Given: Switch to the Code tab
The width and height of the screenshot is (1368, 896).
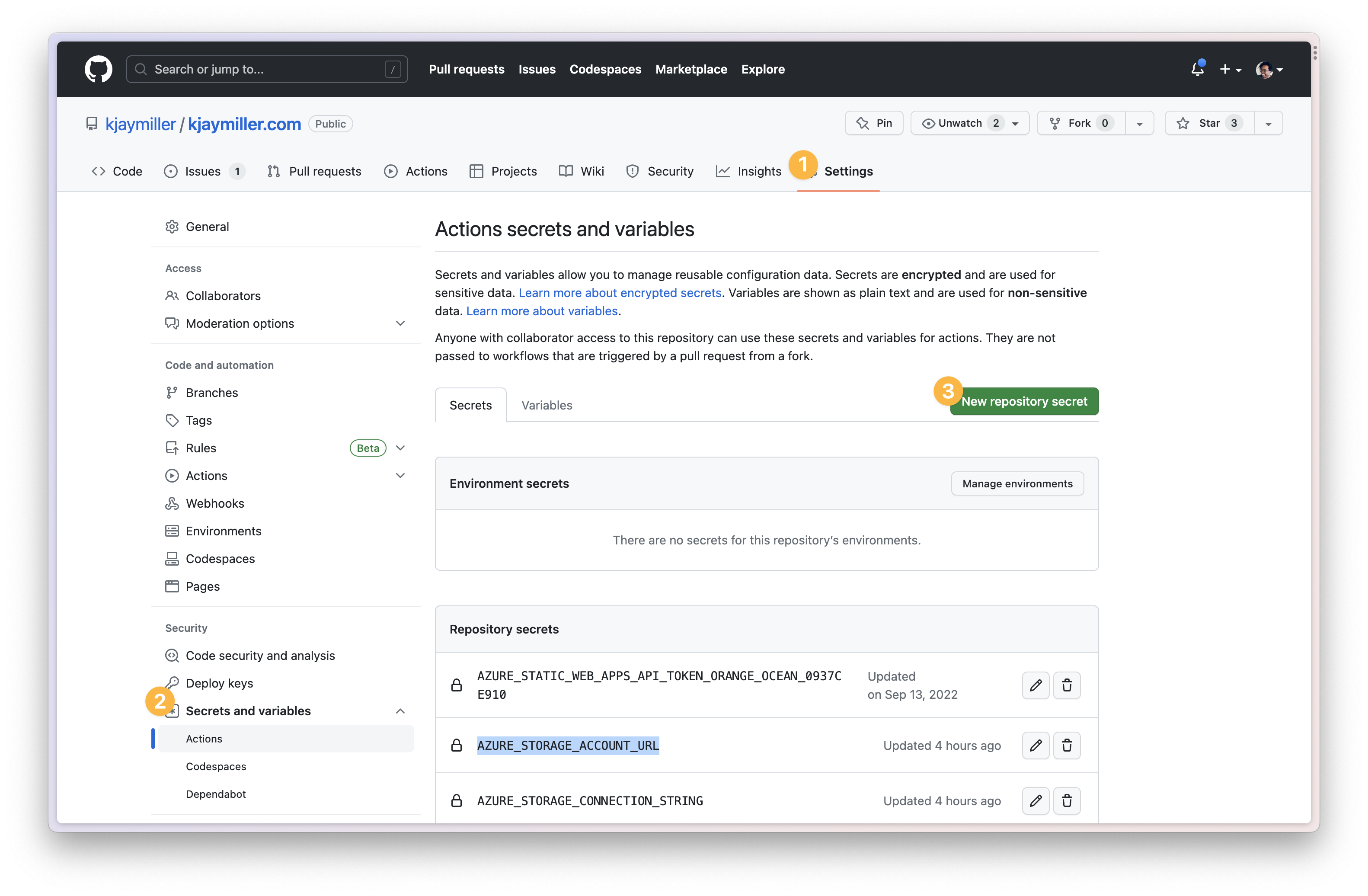Looking at the screenshot, I should click(117, 171).
